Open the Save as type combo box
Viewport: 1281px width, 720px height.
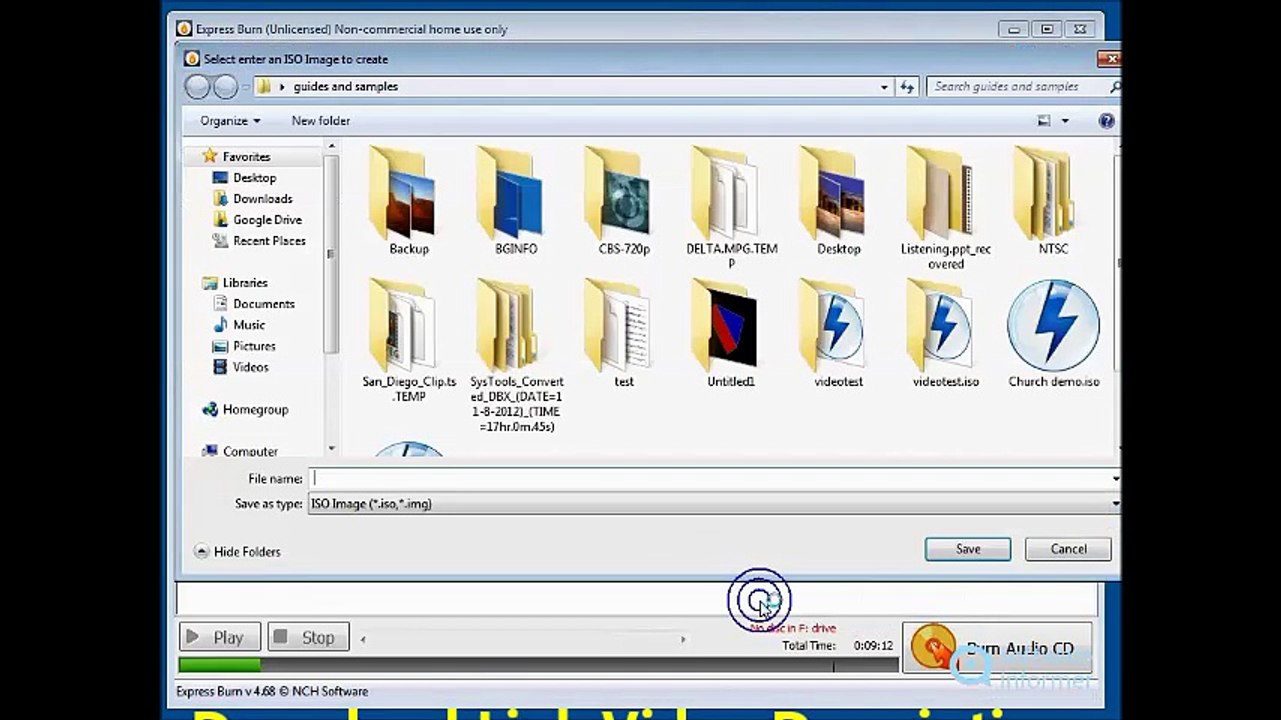tap(714, 504)
